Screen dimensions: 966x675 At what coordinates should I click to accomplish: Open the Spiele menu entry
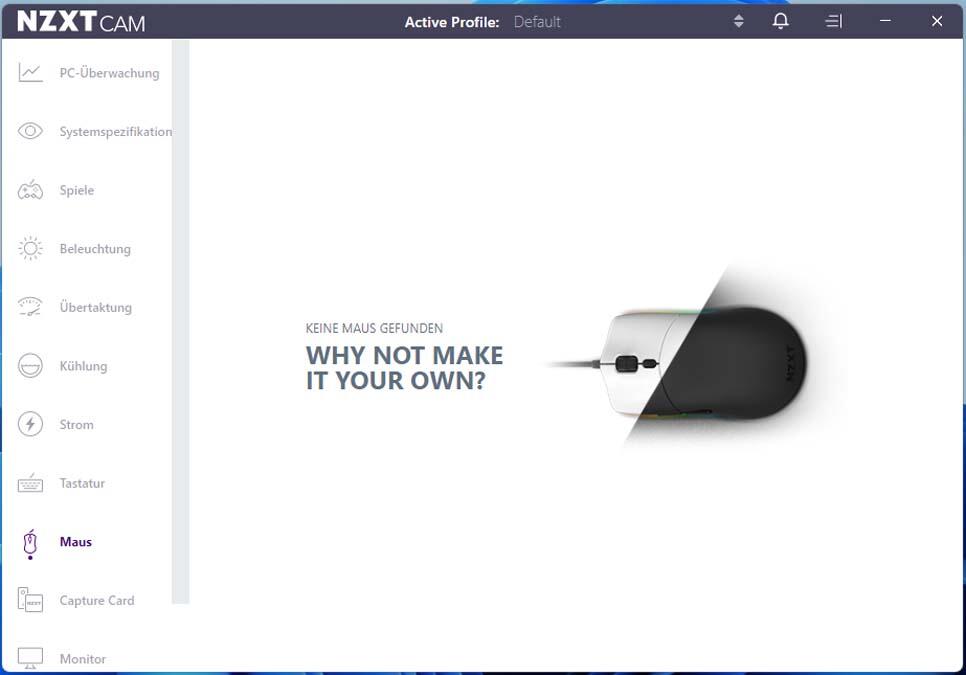coord(77,190)
